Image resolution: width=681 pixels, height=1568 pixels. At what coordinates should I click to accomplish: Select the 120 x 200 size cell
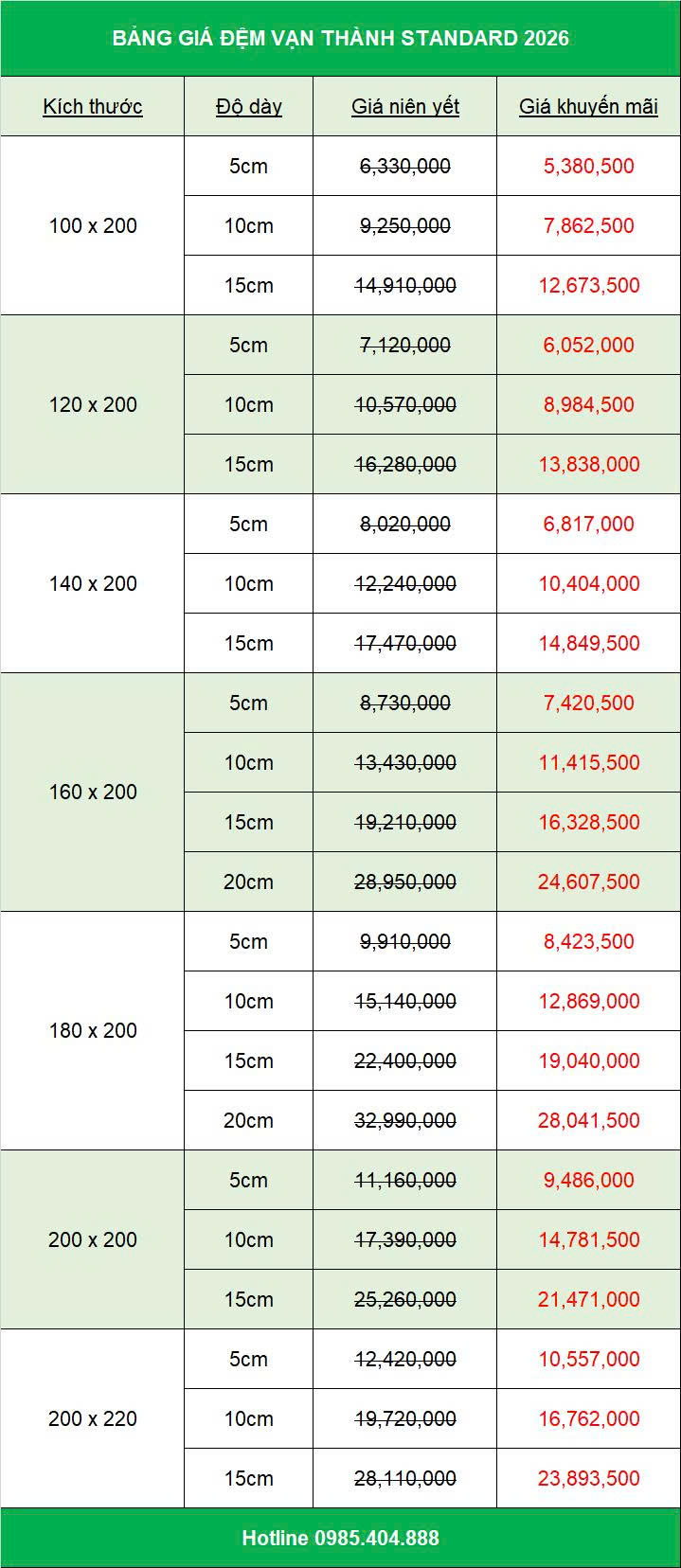tap(93, 404)
